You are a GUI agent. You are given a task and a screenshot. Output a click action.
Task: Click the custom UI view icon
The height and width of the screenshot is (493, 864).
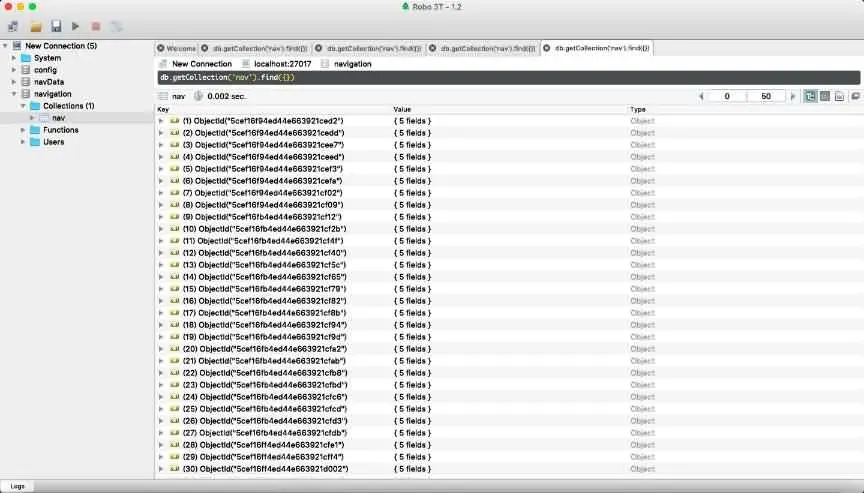pos(855,96)
